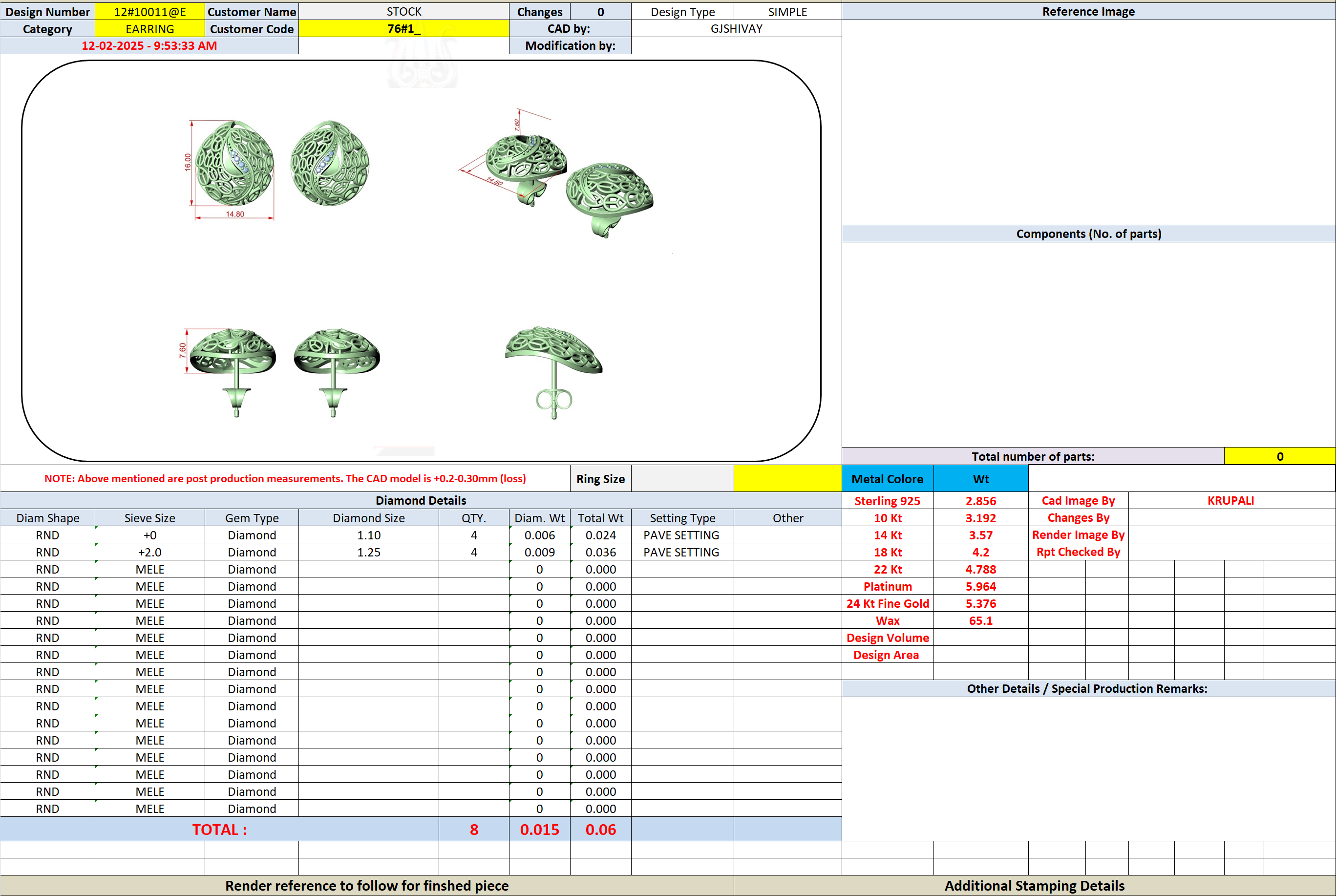Click the Design Volume label
The image size is (1336, 896).
(888, 638)
